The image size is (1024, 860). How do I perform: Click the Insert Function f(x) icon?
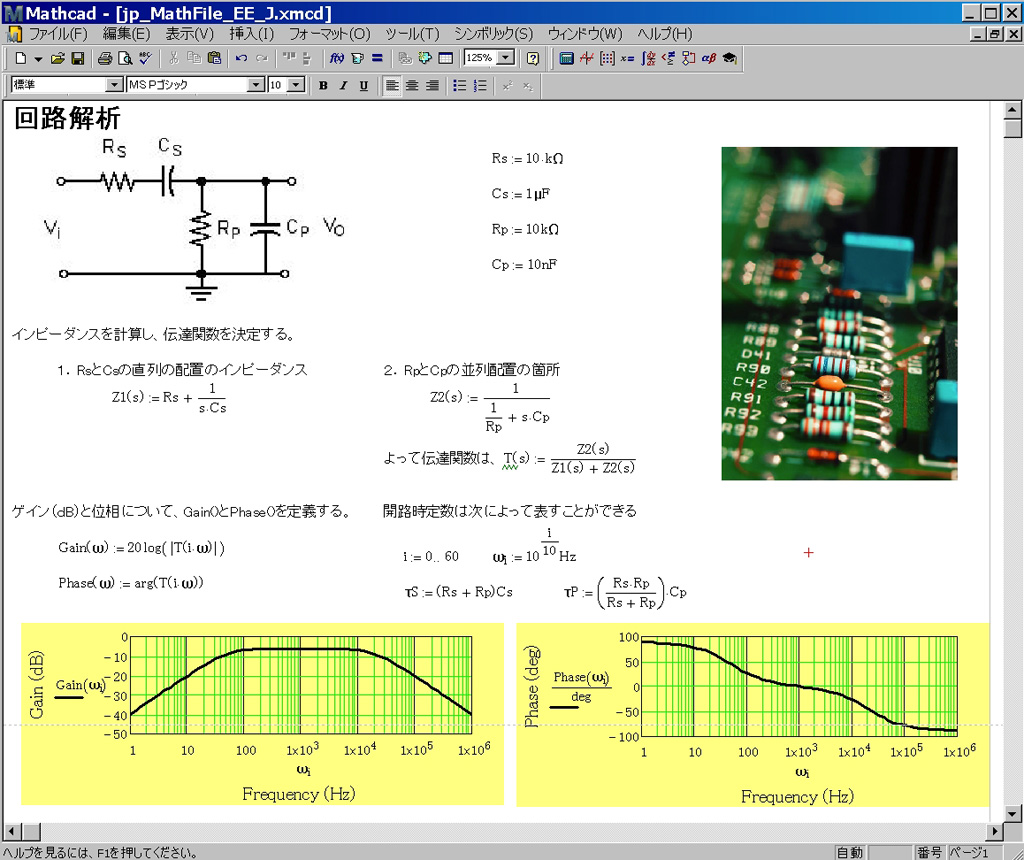pyautogui.click(x=337, y=59)
